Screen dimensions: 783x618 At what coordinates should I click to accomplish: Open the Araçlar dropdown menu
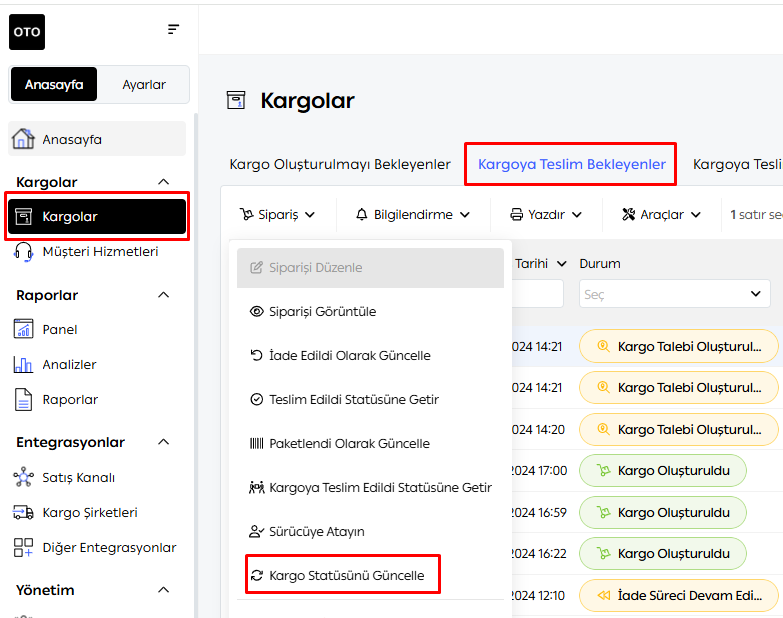(x=661, y=215)
